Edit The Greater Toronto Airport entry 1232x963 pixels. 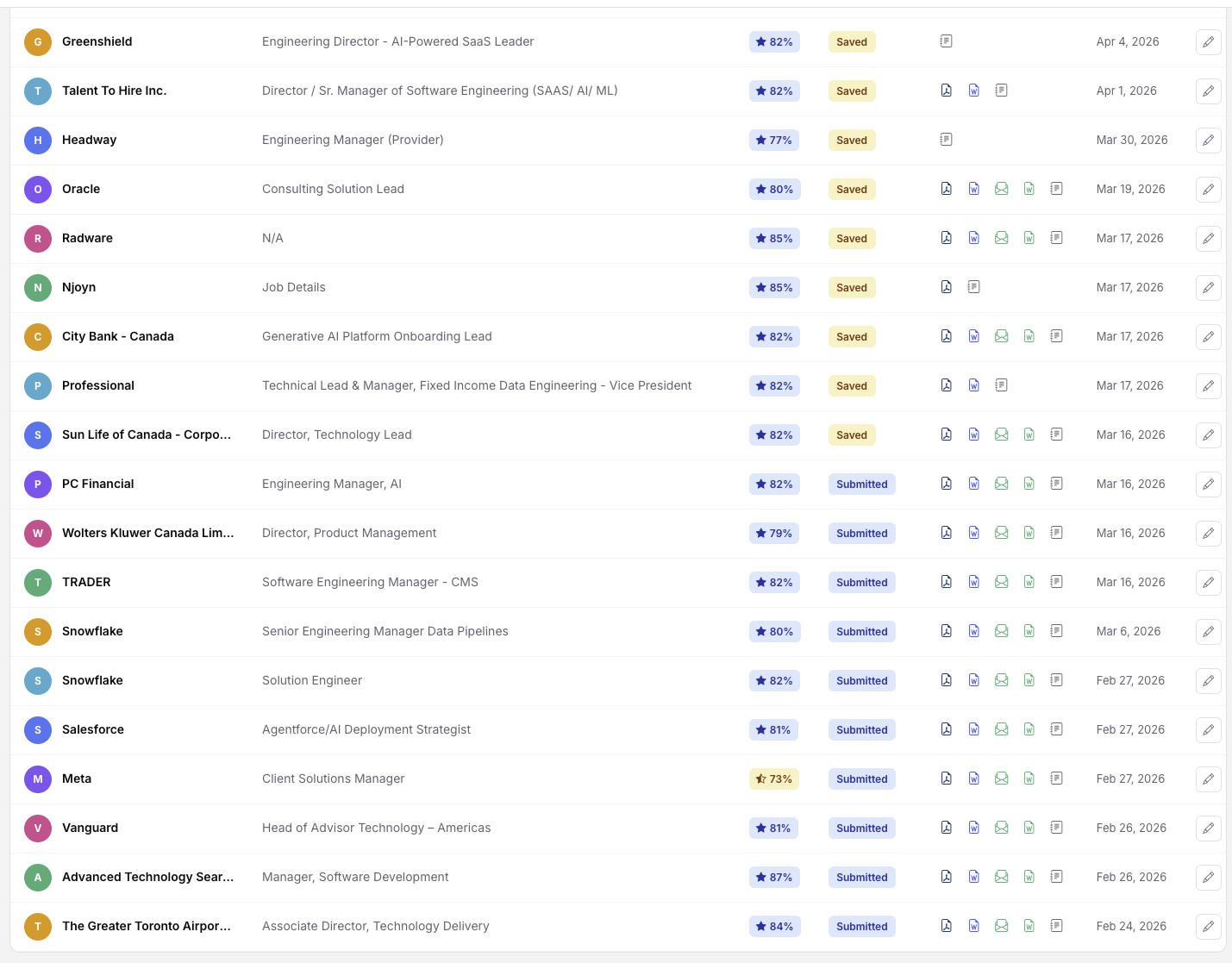(1208, 926)
